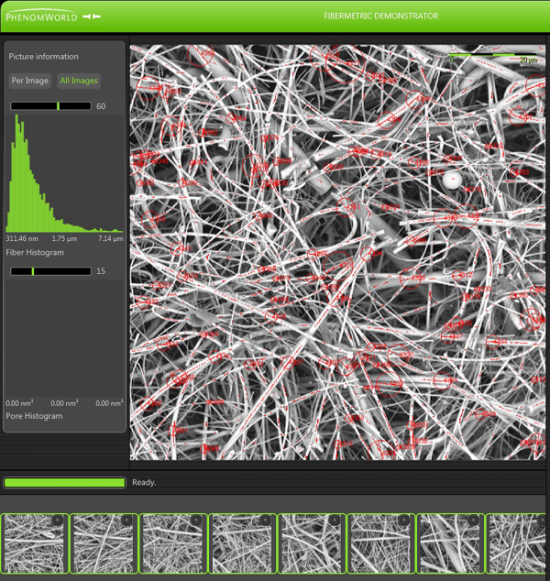Open the eighth partially visible fiber thumbnail
Image resolution: width=550 pixels, height=581 pixels.
tap(517, 543)
